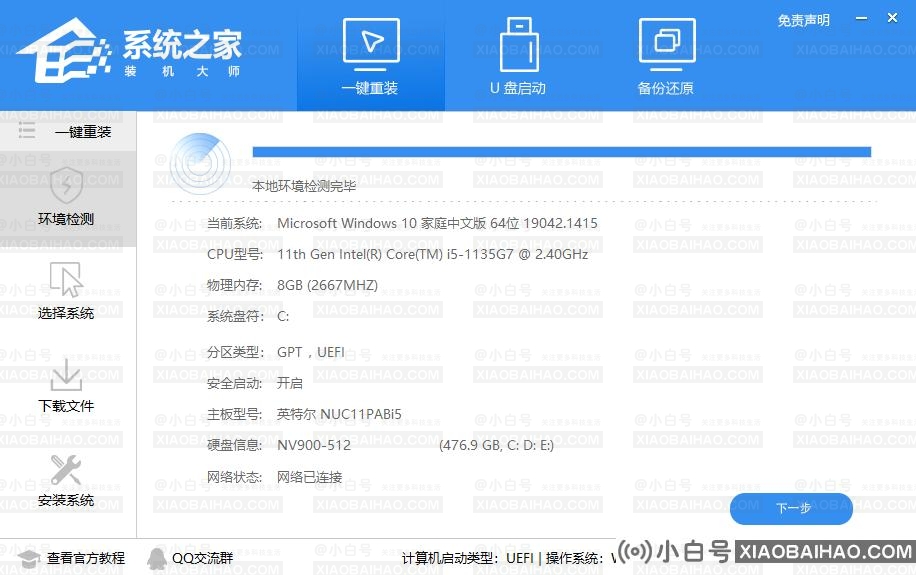Click the (476.9 GB, C: D: E:) disk size text

coord(497,445)
